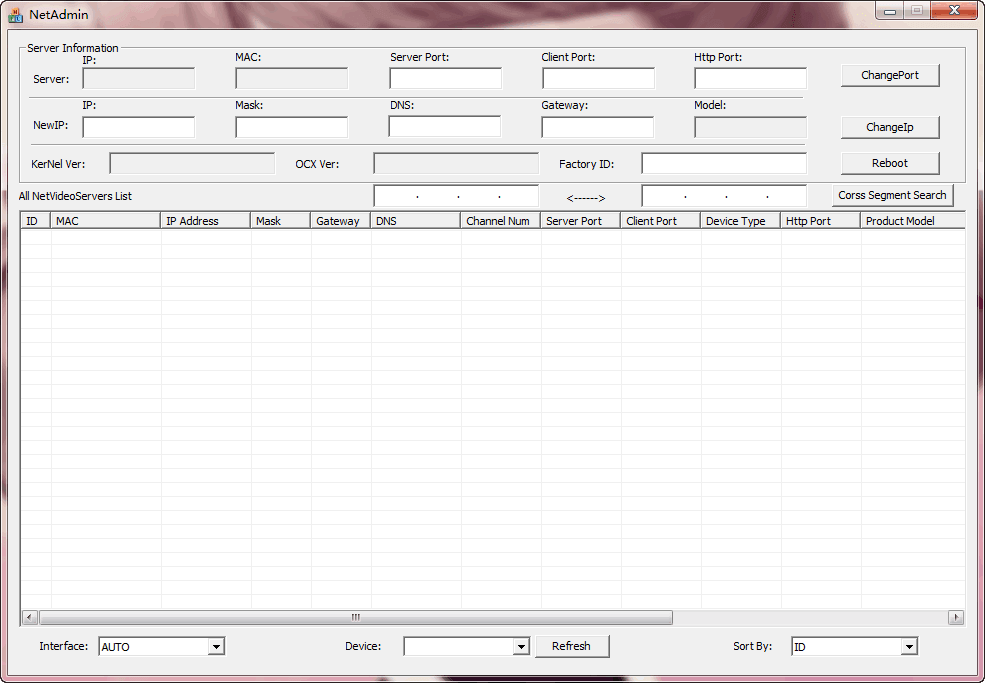Expand the Device combo box
Screen dimensions: 985x683
(x=520, y=647)
